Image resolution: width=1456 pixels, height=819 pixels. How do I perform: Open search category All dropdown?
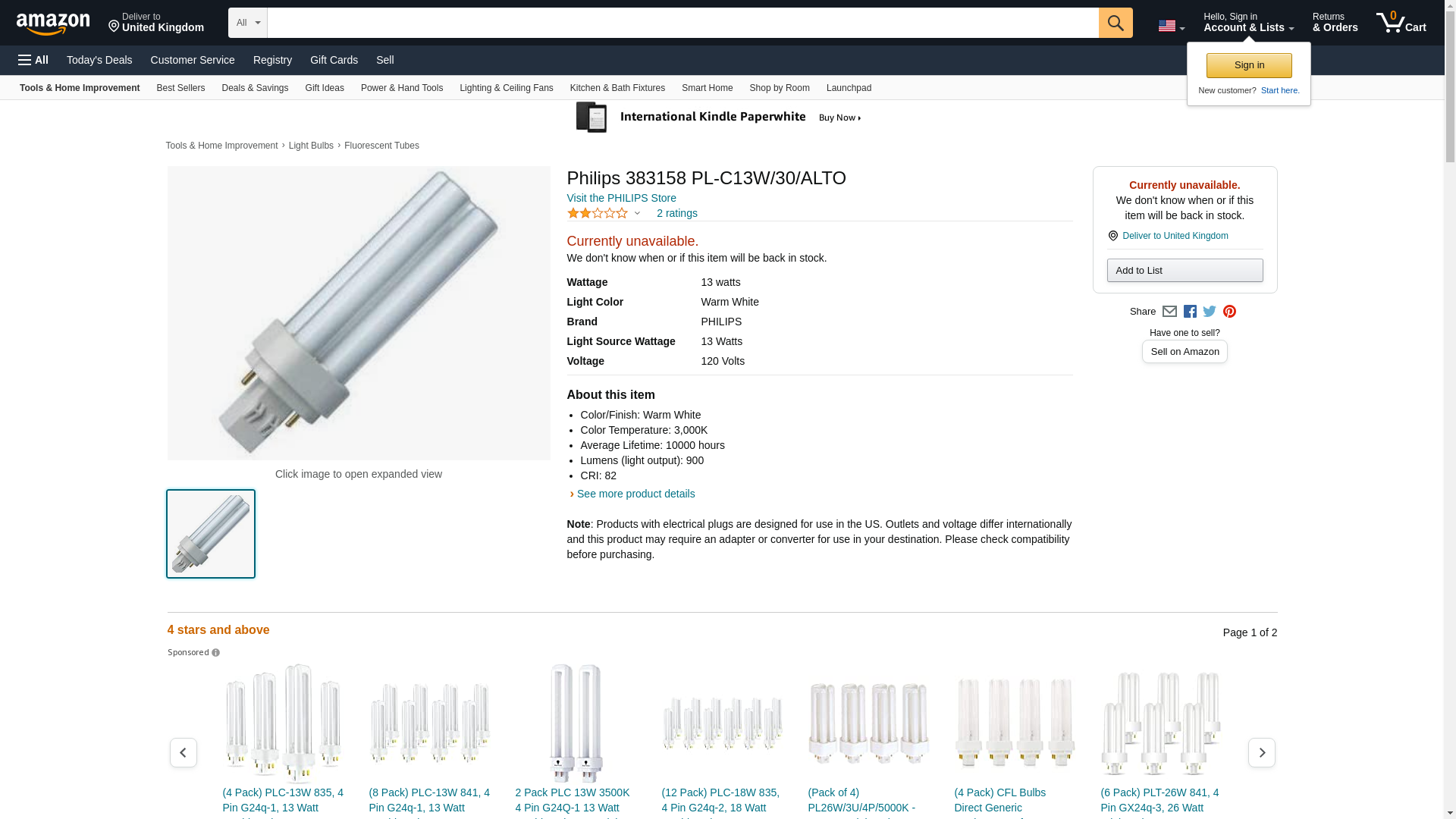[247, 23]
